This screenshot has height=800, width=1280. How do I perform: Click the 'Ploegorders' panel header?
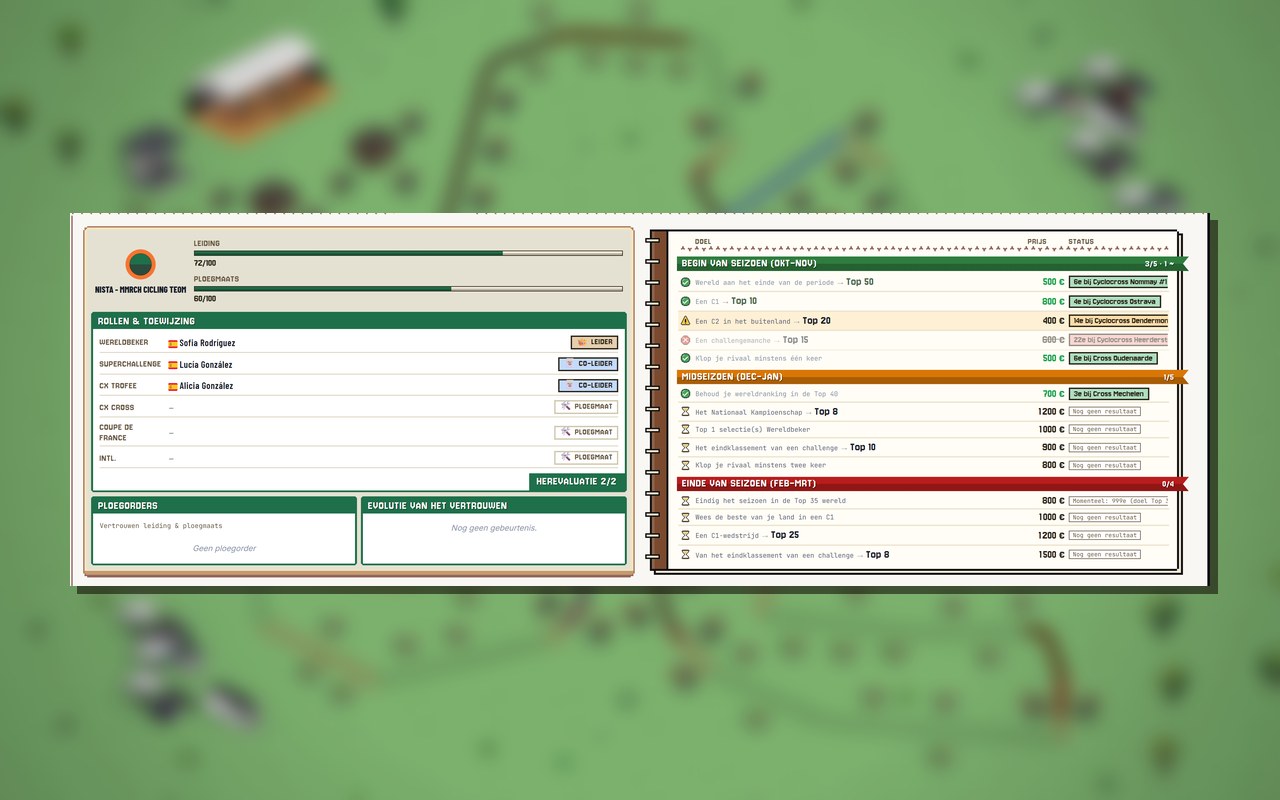pyautogui.click(x=224, y=506)
